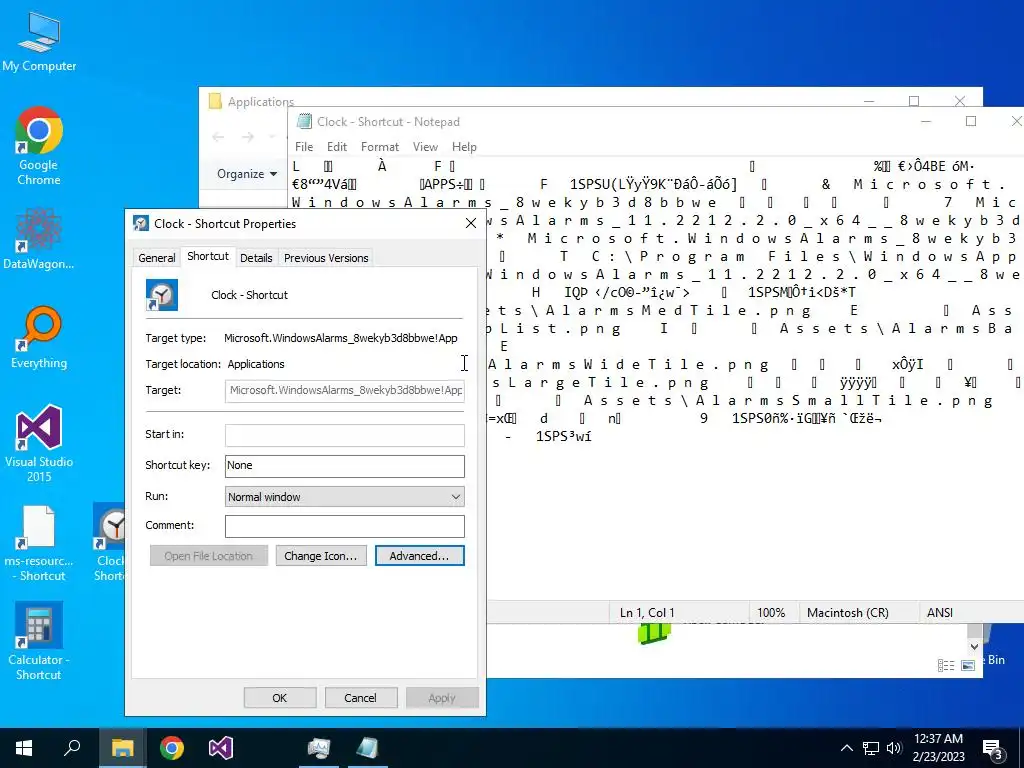The height and width of the screenshot is (768, 1024).
Task: Open Advanced shortcut settings
Action: [419, 556]
